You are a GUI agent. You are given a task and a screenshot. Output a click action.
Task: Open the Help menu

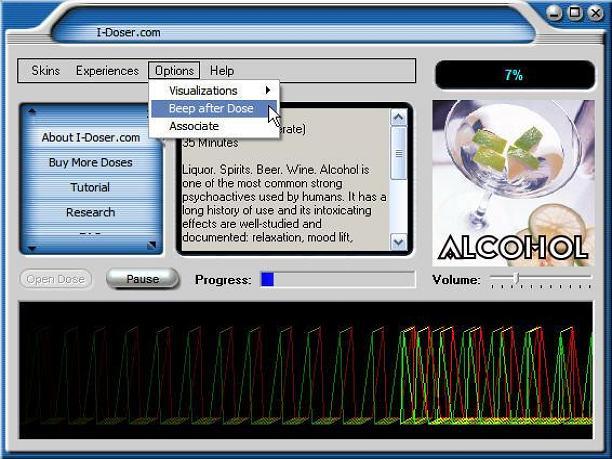point(222,71)
